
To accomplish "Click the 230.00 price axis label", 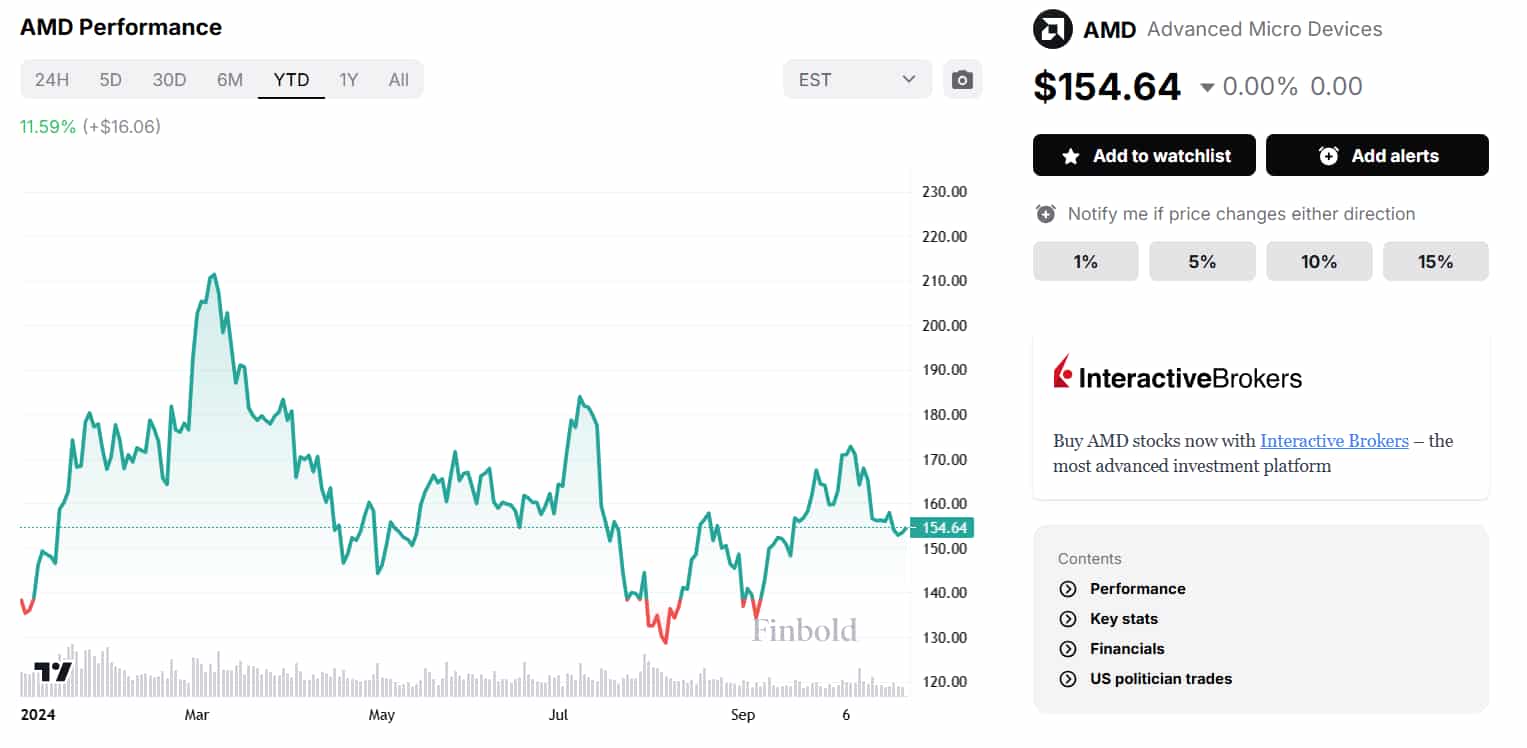I will [945, 192].
